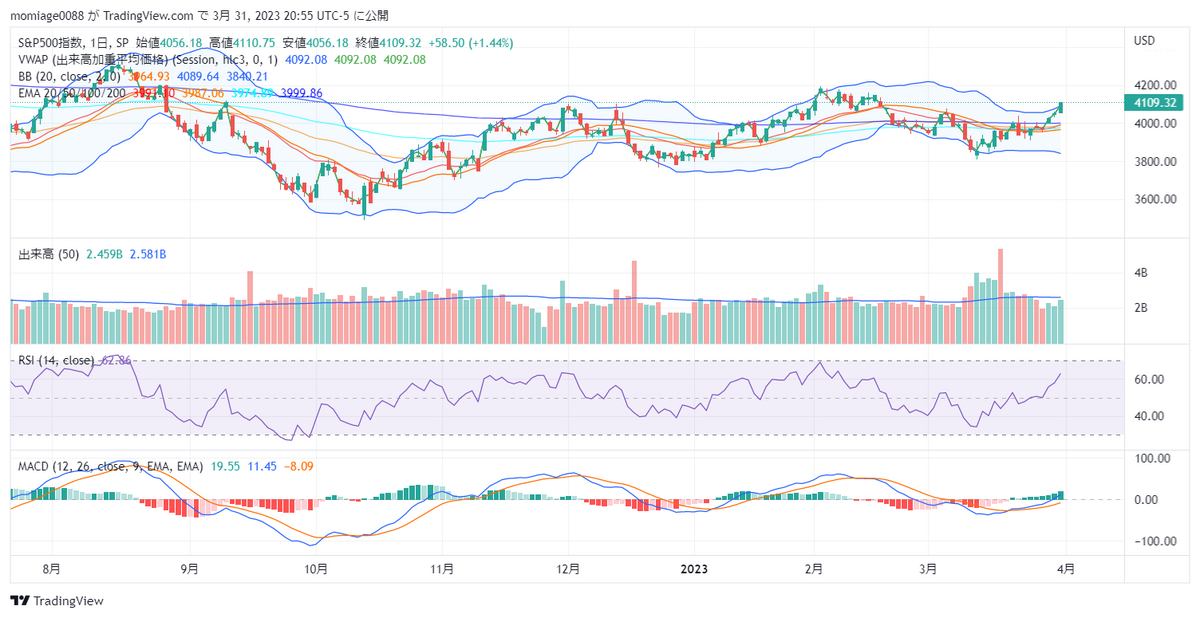Screen dimensions: 1200x618
Task: Click the publisher name momiage0088
Action: 48,16
